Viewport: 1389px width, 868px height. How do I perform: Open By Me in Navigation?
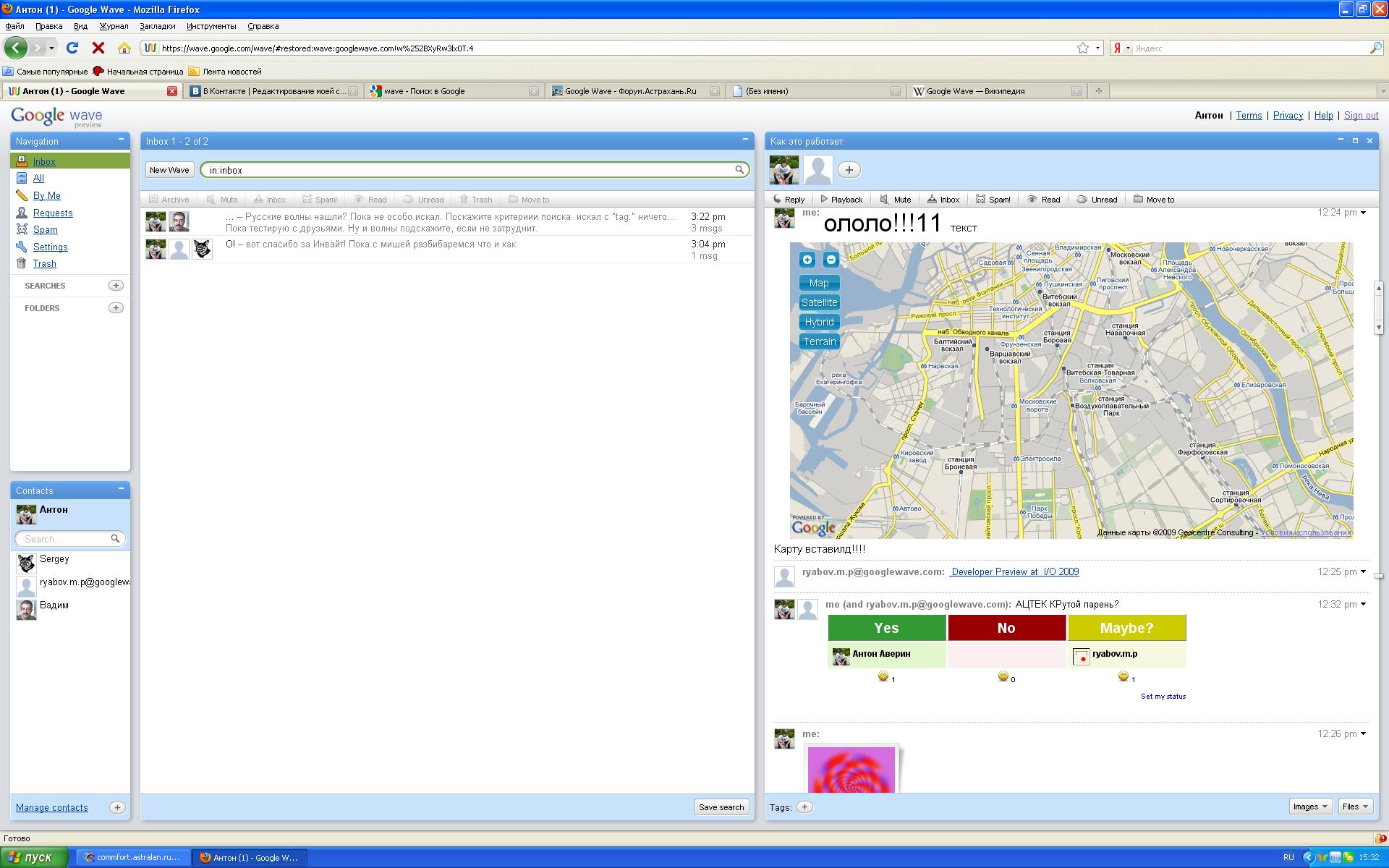click(47, 195)
